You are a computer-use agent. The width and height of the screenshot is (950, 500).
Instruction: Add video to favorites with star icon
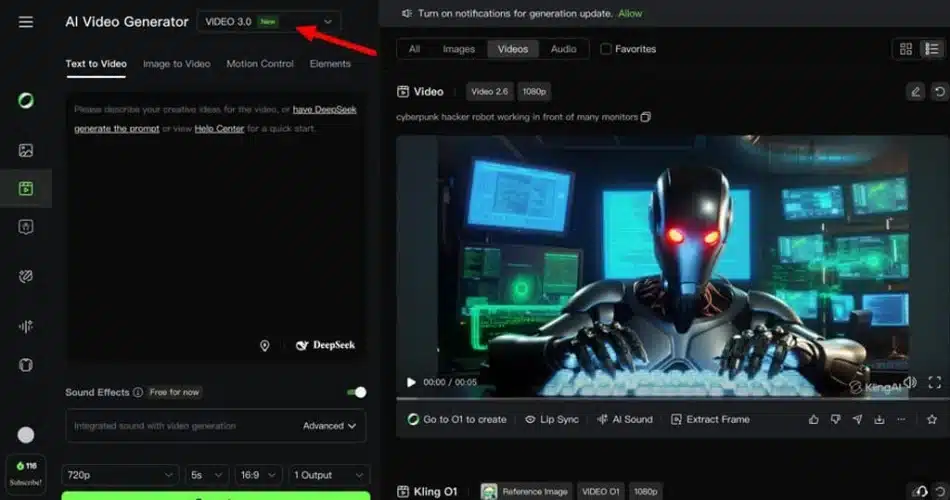[932, 419]
